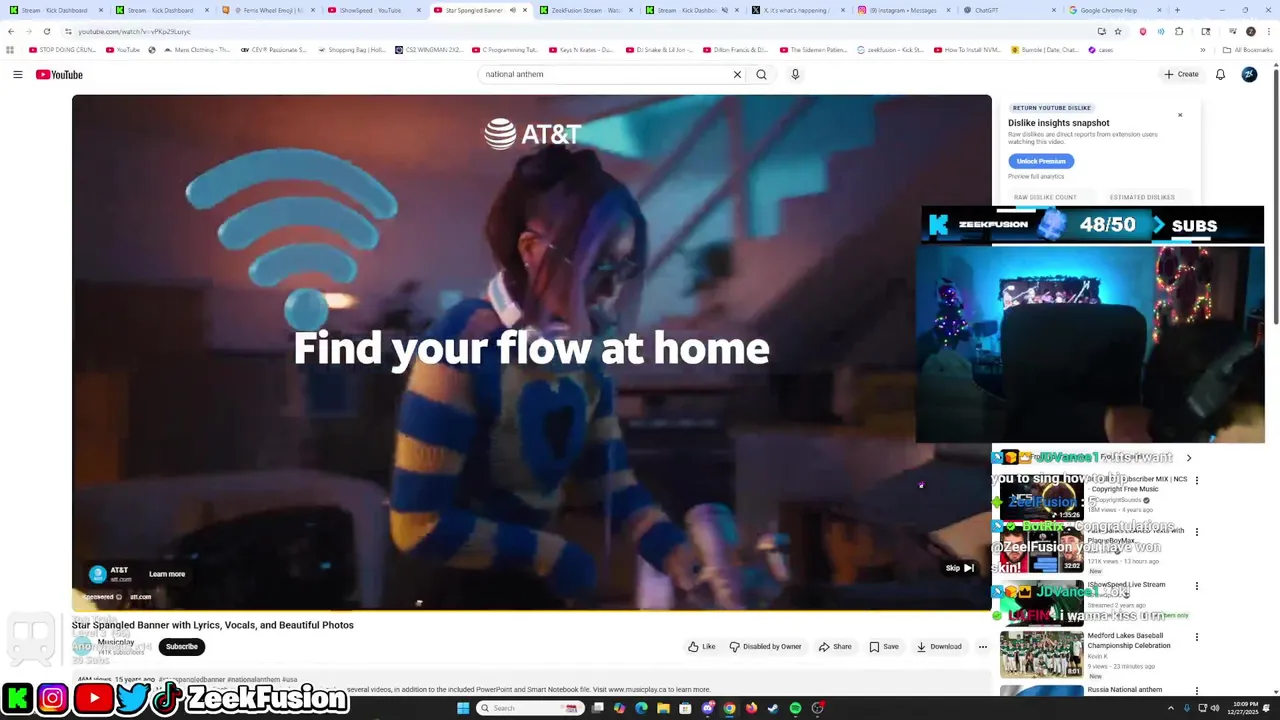
Task: Open Task View on taskbar
Action: click(x=597, y=708)
